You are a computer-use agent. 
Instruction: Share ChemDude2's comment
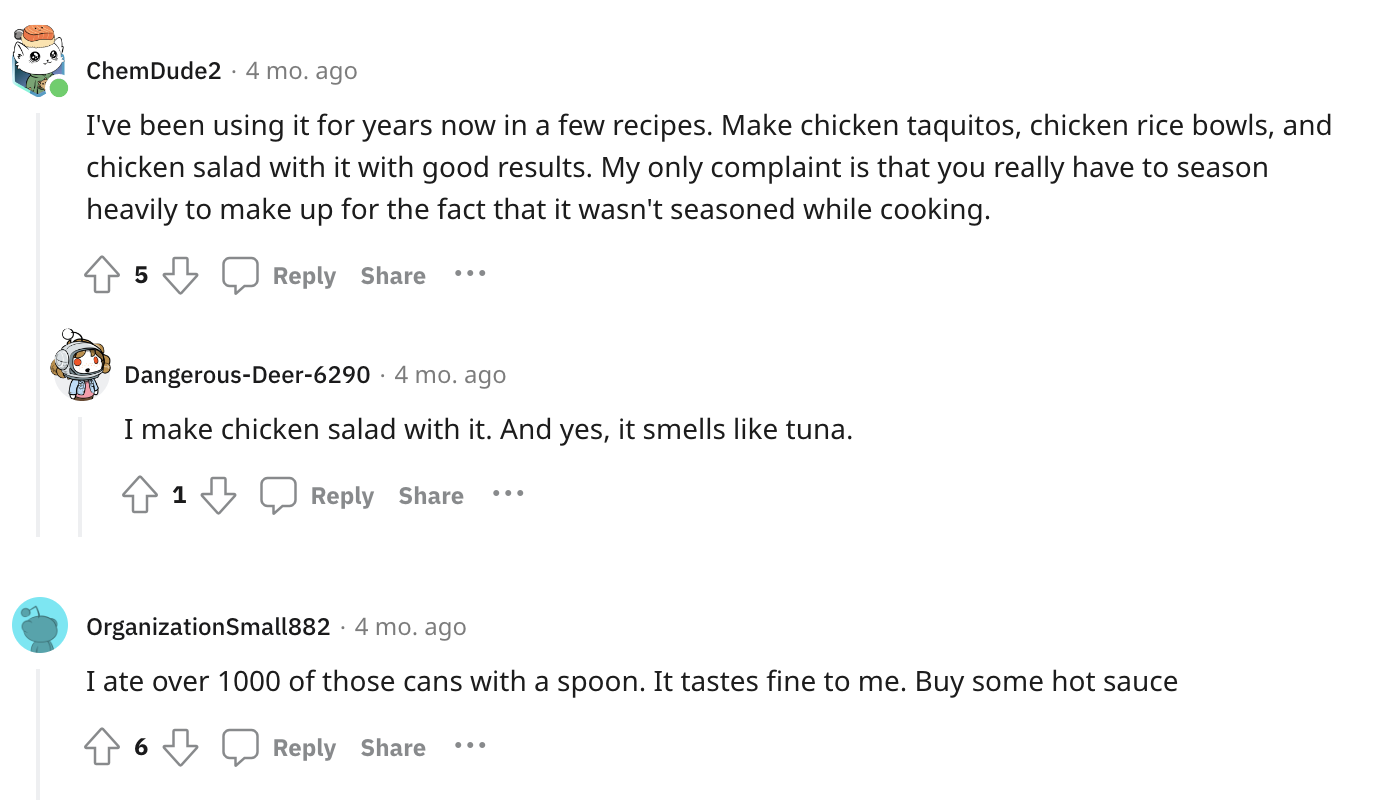pos(393,276)
